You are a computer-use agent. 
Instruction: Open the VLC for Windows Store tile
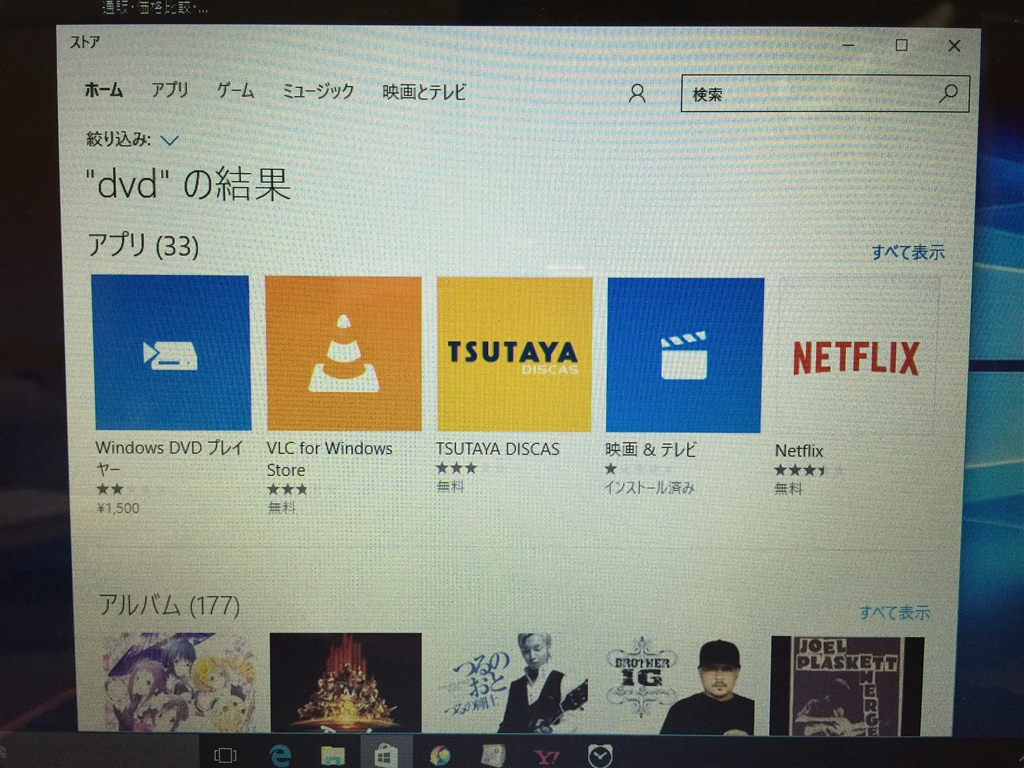coord(344,353)
